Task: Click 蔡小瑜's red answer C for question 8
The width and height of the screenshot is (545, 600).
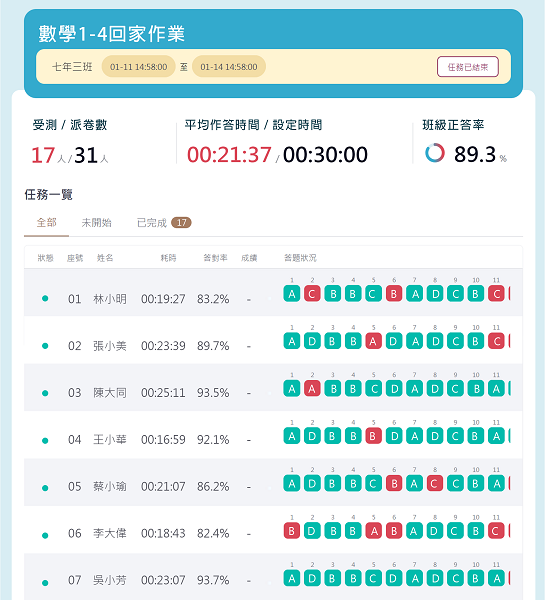Action: 434,484
